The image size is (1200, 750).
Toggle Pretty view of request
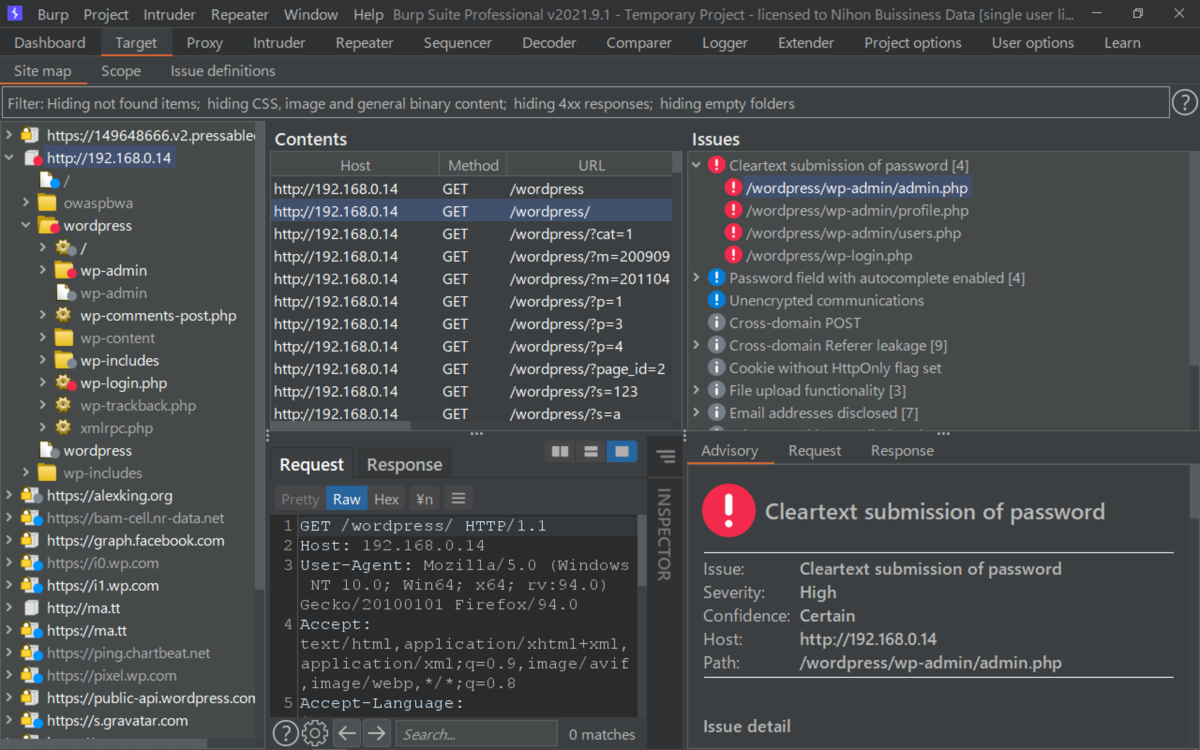[x=300, y=498]
